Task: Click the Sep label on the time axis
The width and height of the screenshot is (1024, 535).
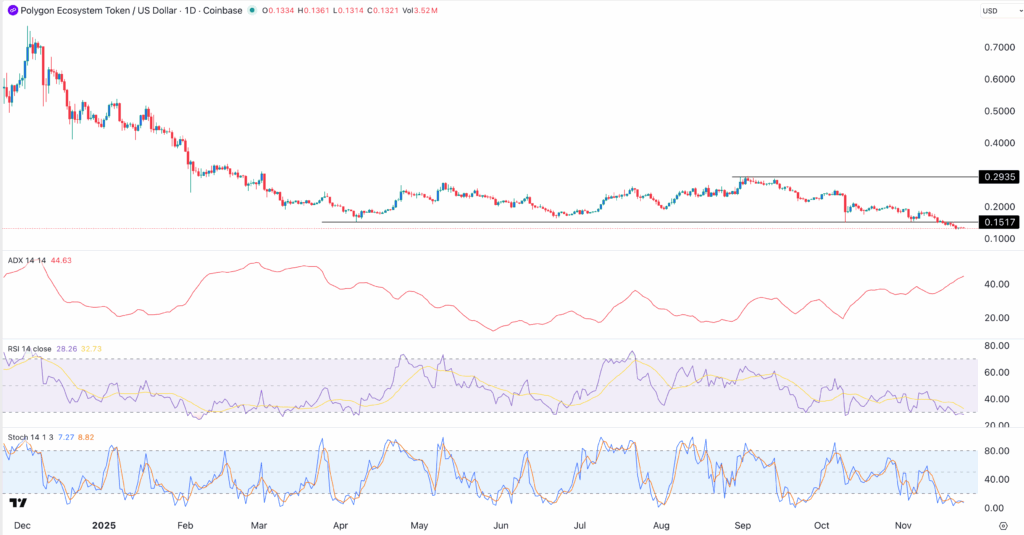Action: point(741,524)
